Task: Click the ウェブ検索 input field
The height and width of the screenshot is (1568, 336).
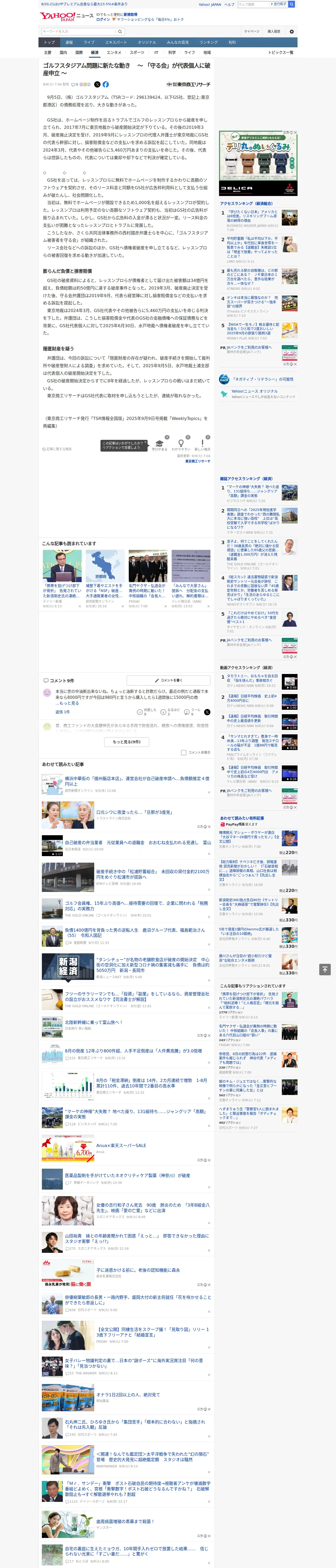Action: click(x=253, y=4)
